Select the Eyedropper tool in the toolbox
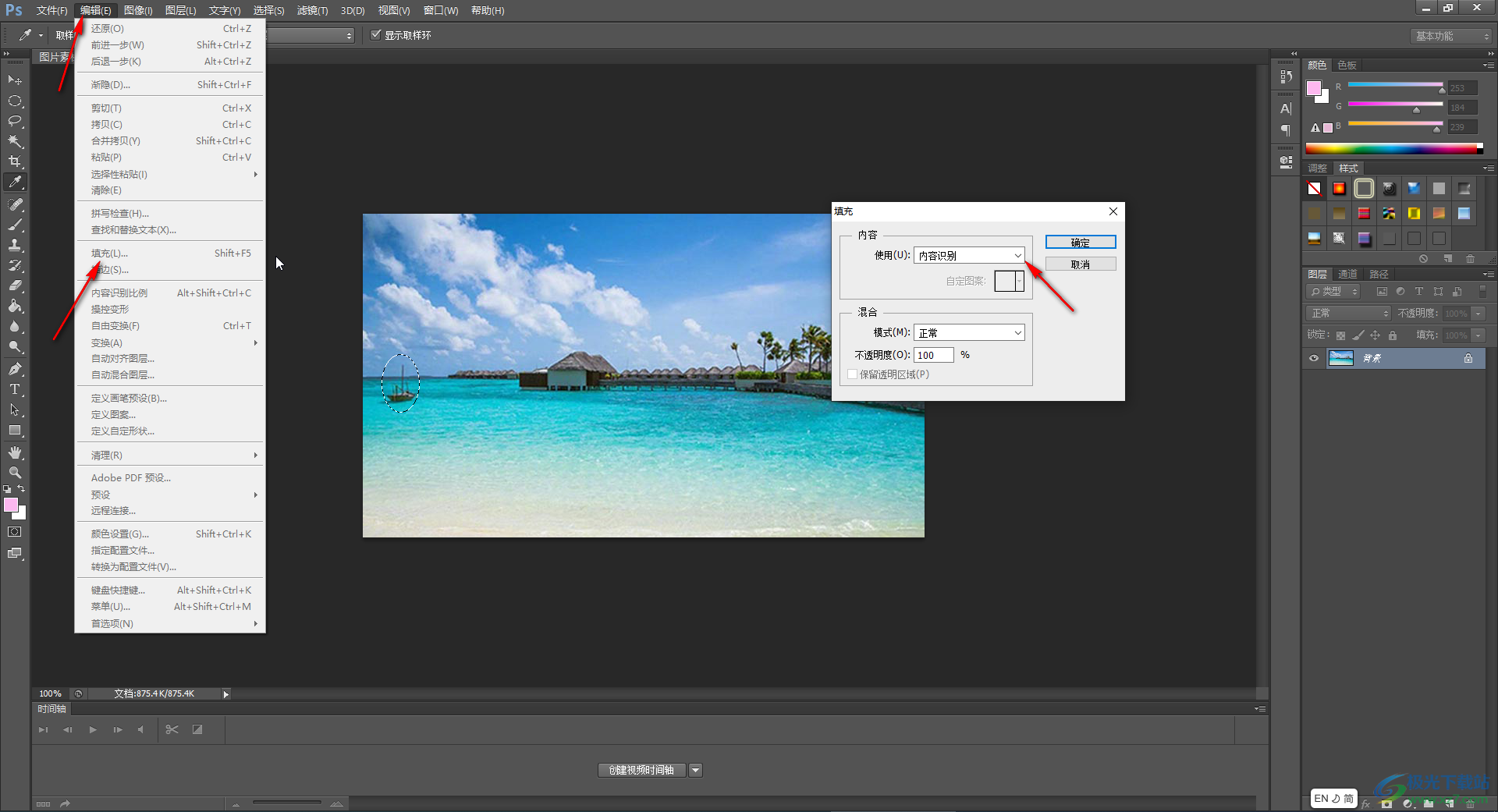The height and width of the screenshot is (812, 1498). (15, 183)
